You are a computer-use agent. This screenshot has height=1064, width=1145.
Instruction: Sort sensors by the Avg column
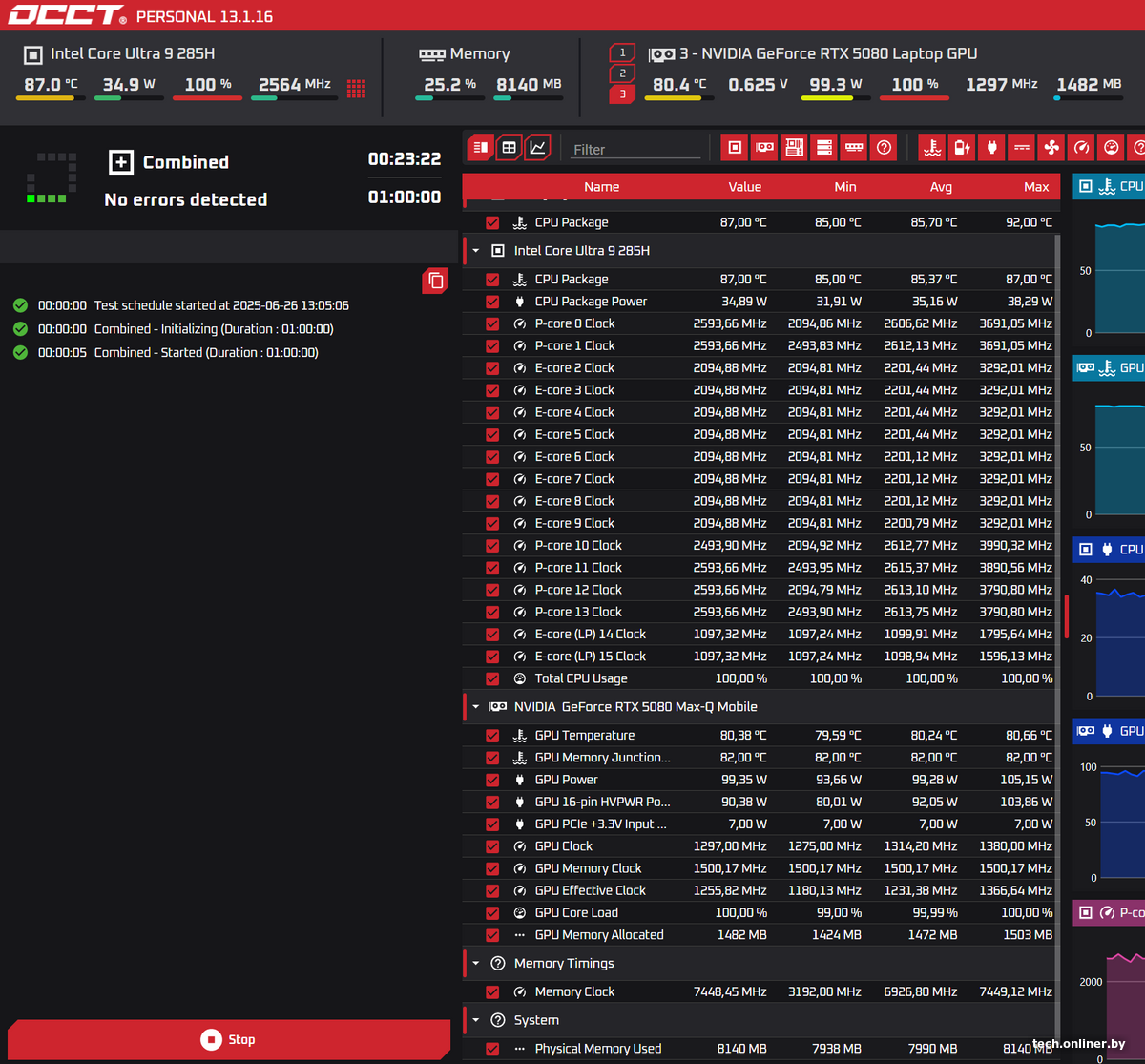(x=942, y=187)
